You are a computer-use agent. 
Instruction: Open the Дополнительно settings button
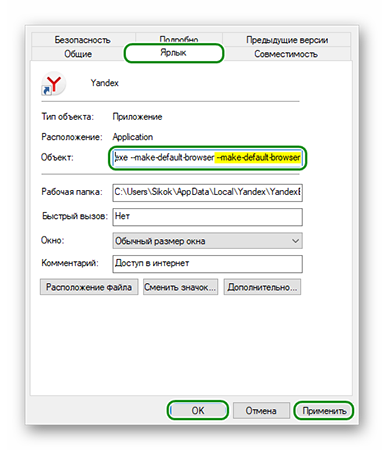pyautogui.click(x=262, y=287)
